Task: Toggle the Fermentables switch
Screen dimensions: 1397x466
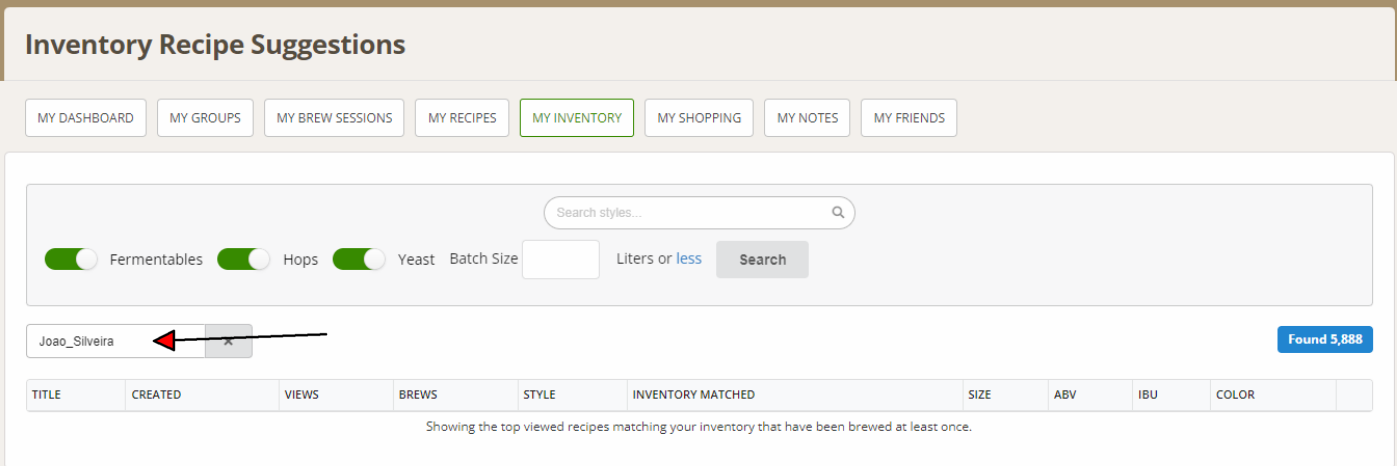Action: [x=71, y=259]
